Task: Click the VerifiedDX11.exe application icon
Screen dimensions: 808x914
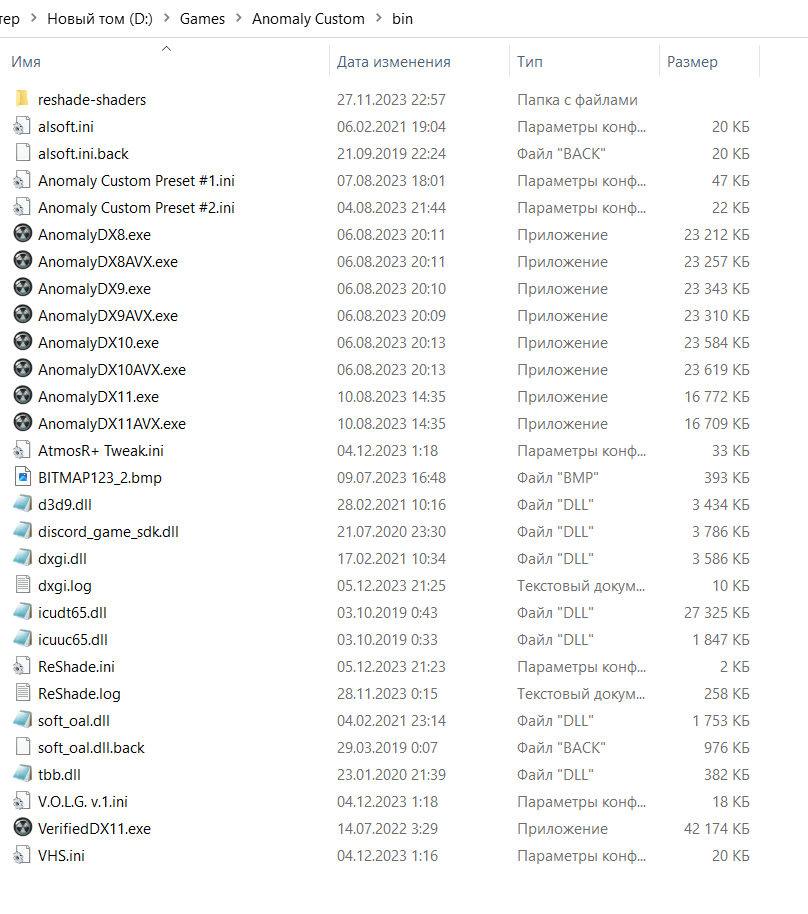Action: 22,828
